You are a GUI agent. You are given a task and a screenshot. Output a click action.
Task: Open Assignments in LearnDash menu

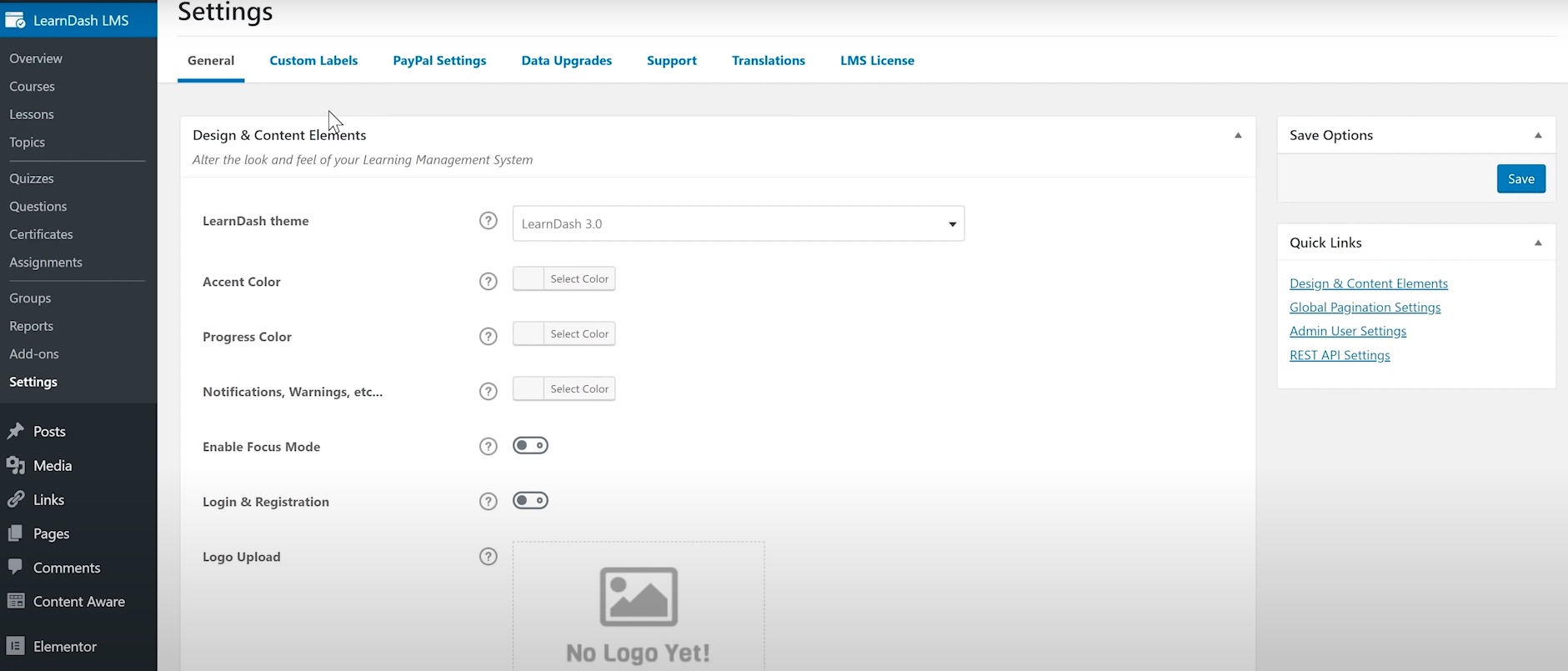coord(46,262)
